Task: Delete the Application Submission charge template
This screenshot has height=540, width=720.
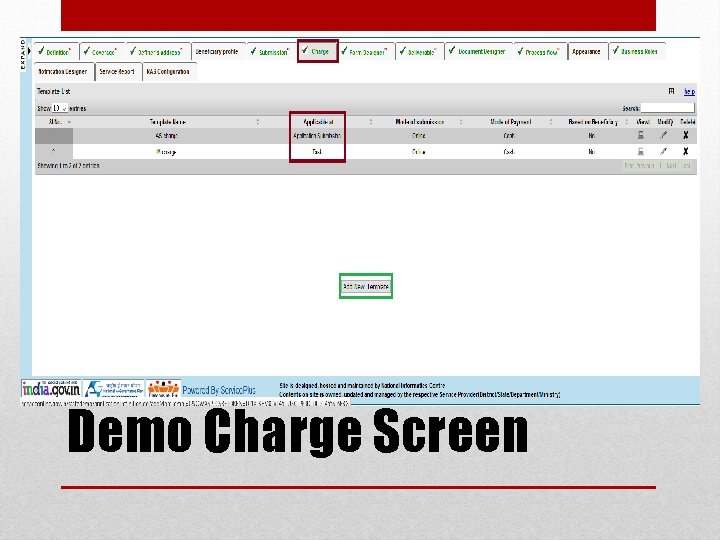Action: (686, 135)
